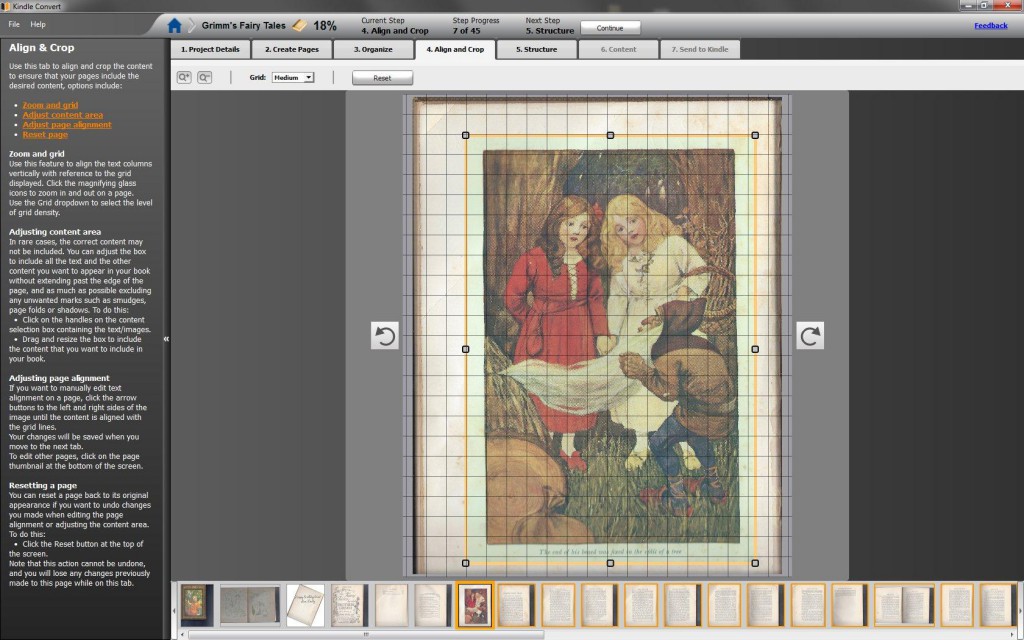Rotate page clockwise with right arrow

click(810, 336)
